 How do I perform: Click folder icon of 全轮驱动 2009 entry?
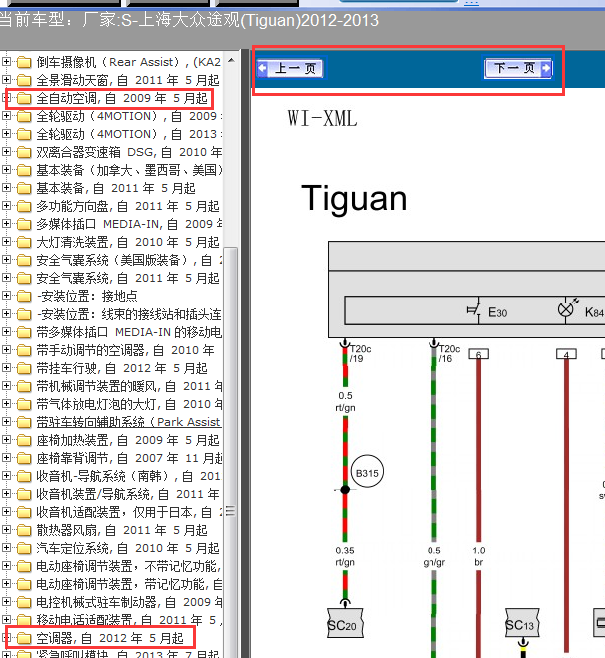pos(24,116)
